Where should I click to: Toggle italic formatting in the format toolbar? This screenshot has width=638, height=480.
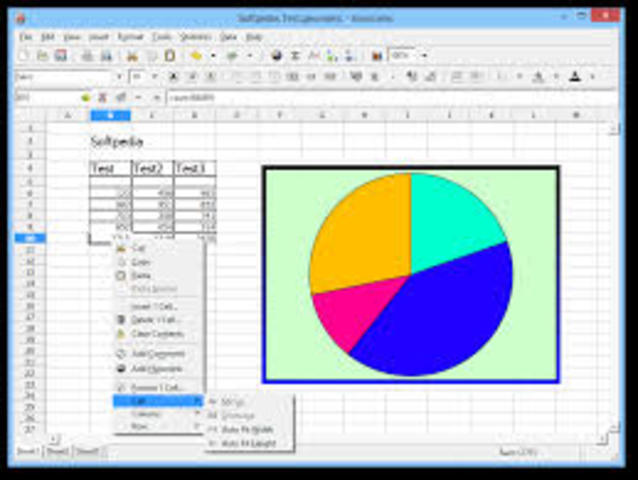pos(192,76)
